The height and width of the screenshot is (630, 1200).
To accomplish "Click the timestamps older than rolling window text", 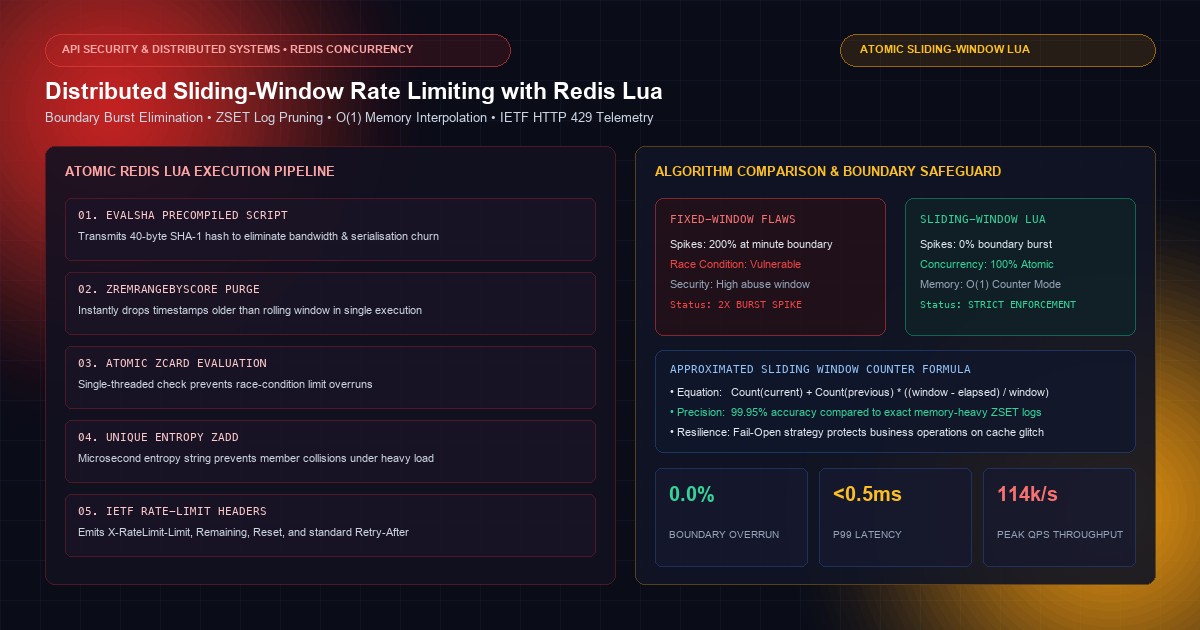I will tap(249, 310).
